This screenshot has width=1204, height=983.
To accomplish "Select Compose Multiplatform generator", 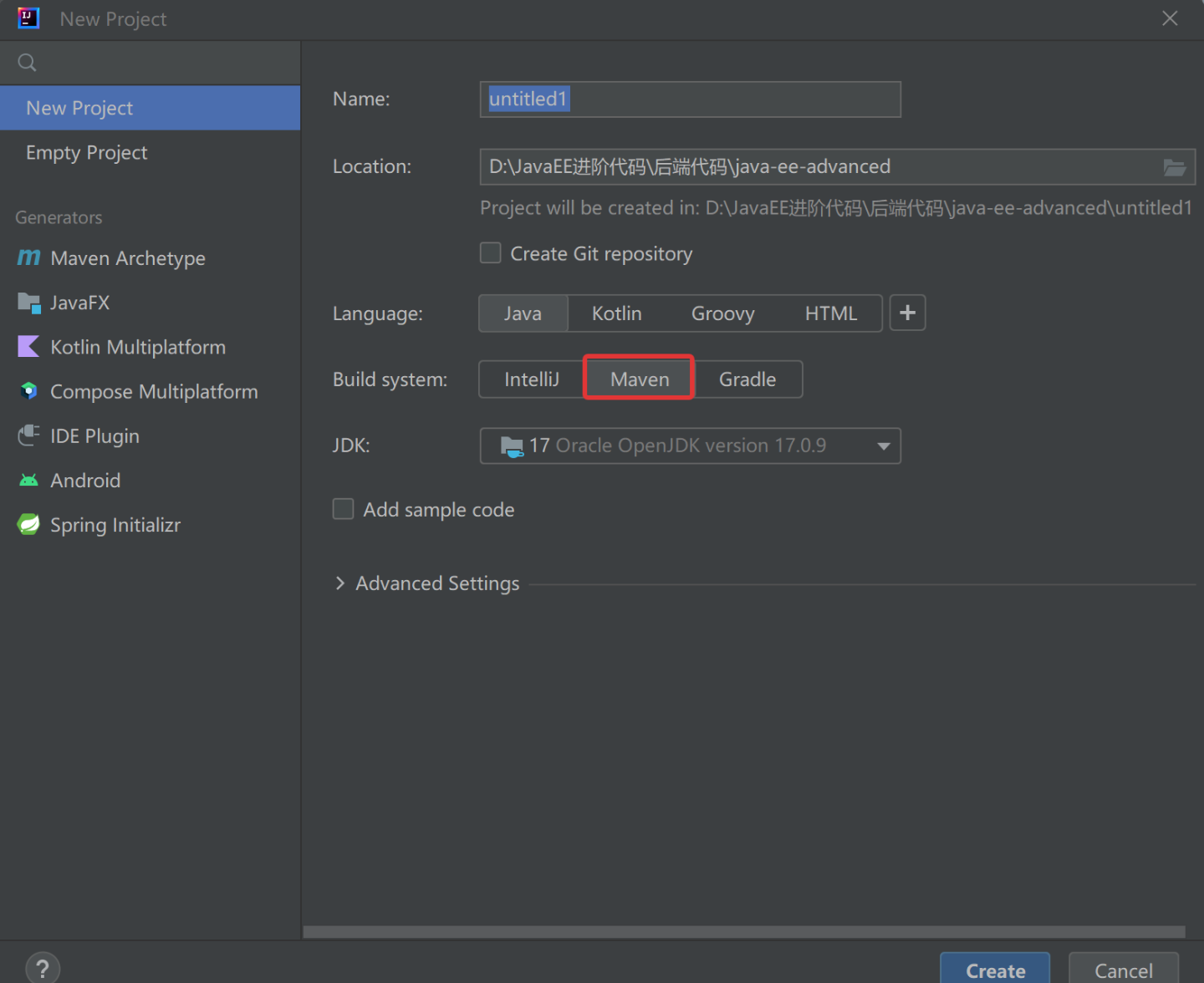I will coord(150,391).
